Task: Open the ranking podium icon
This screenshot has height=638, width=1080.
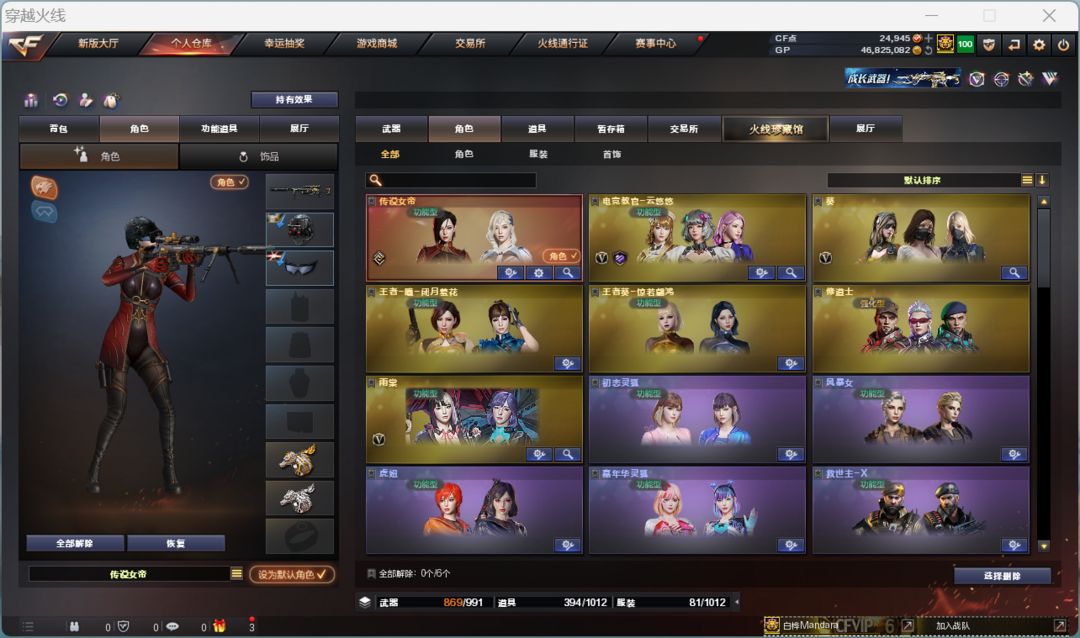Action: click(31, 101)
